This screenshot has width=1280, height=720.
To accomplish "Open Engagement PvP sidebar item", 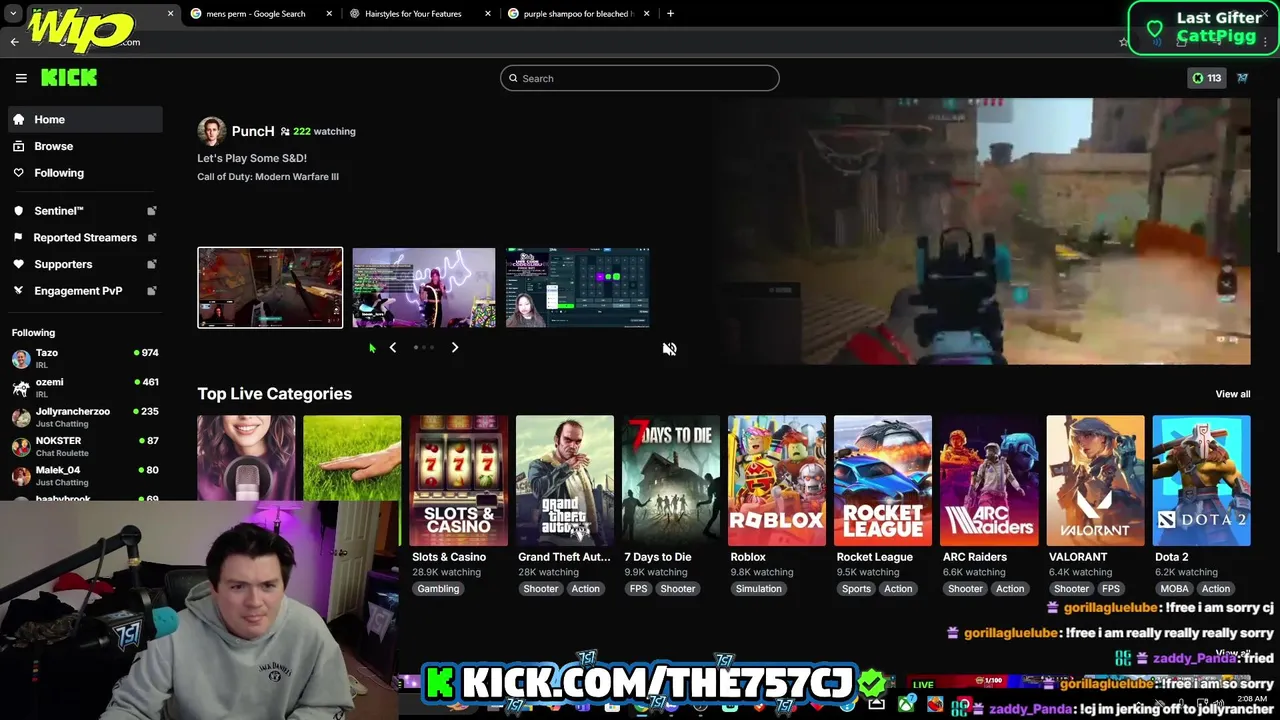I will 85,291.
